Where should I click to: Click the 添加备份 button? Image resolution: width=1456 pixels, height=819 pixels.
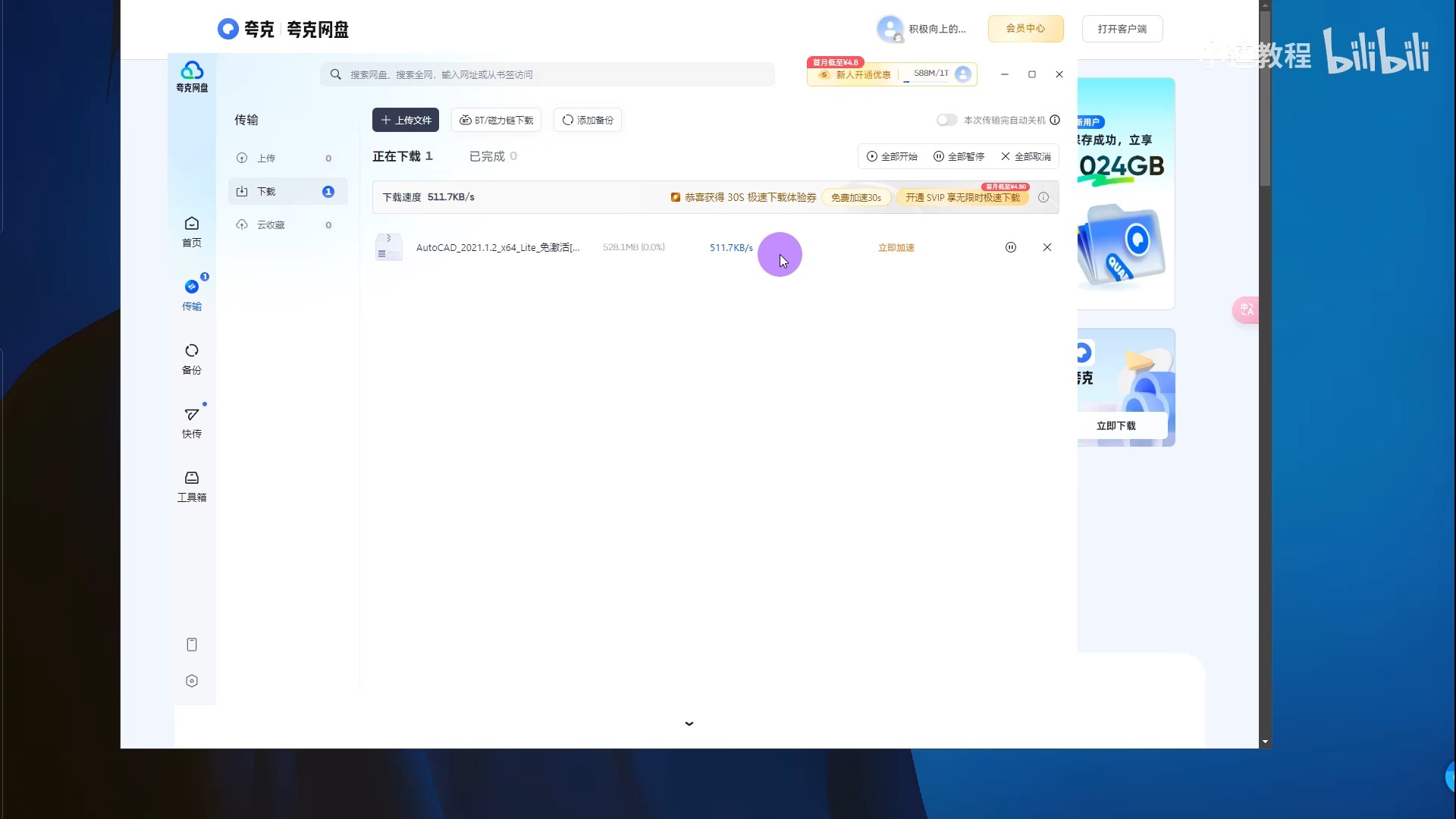point(588,120)
